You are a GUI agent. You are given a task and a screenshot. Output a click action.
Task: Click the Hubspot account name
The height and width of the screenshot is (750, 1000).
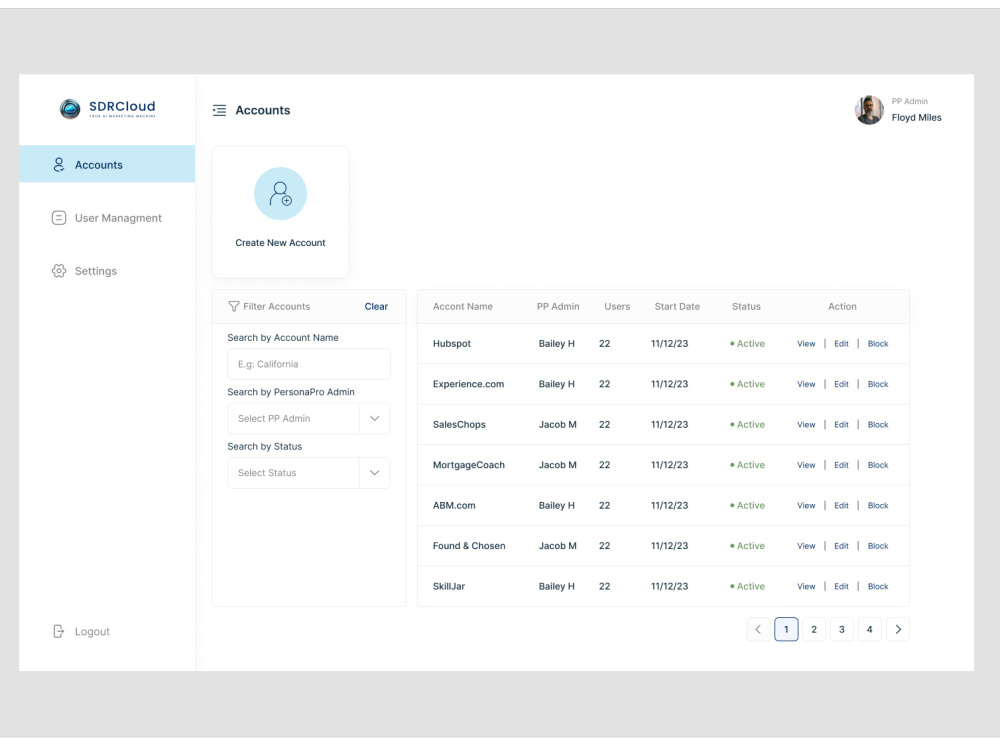click(452, 344)
